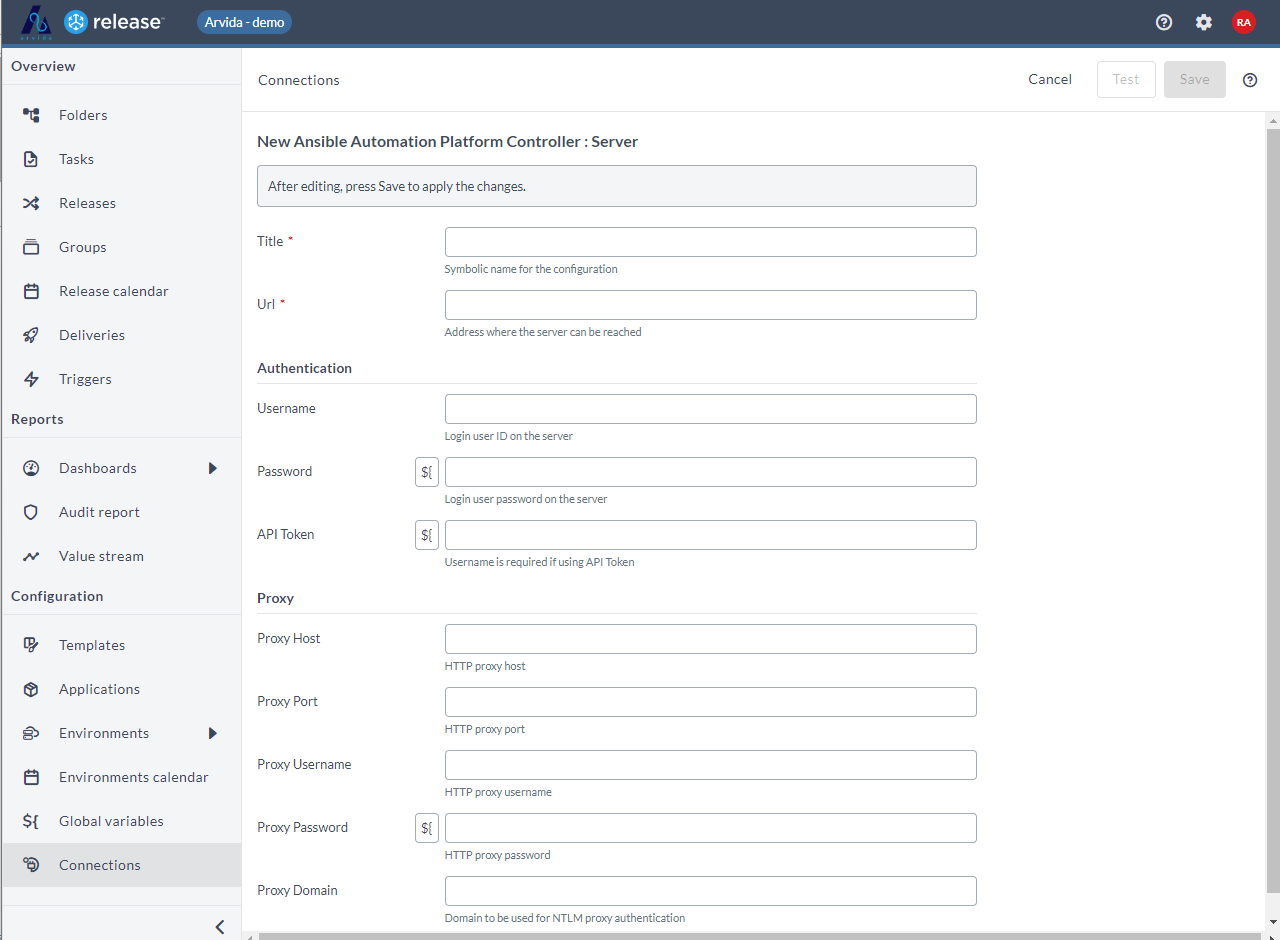Open the Triggers section
Viewport: 1280px width, 940px height.
(85, 378)
